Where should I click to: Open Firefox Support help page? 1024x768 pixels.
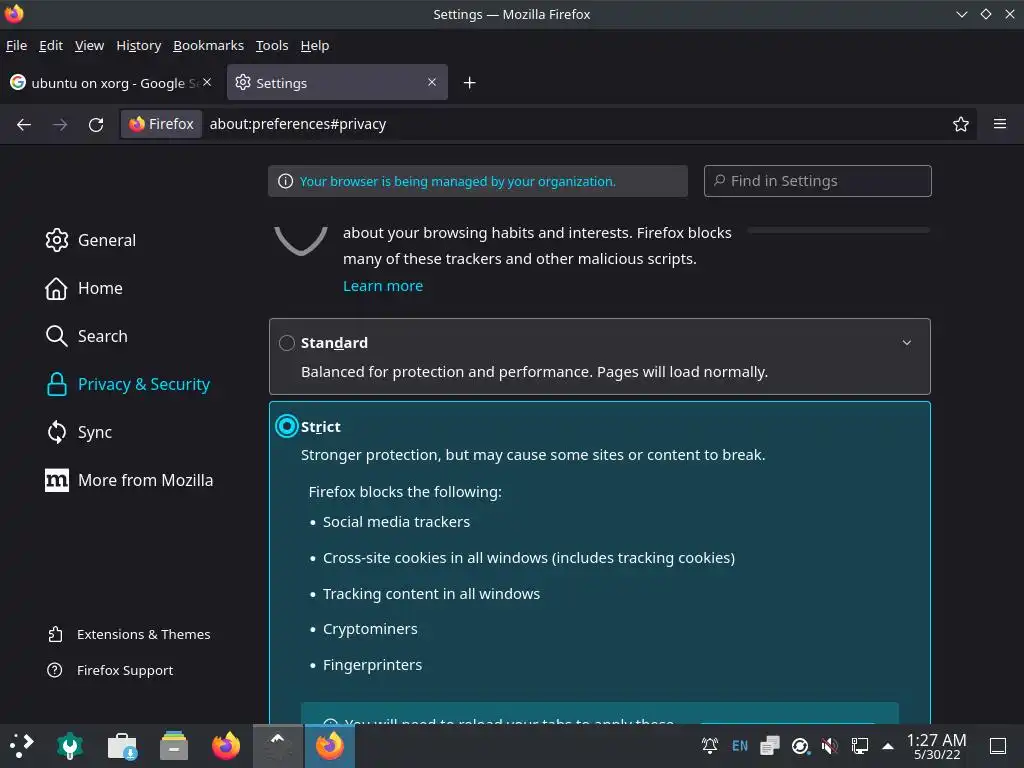coord(110,670)
